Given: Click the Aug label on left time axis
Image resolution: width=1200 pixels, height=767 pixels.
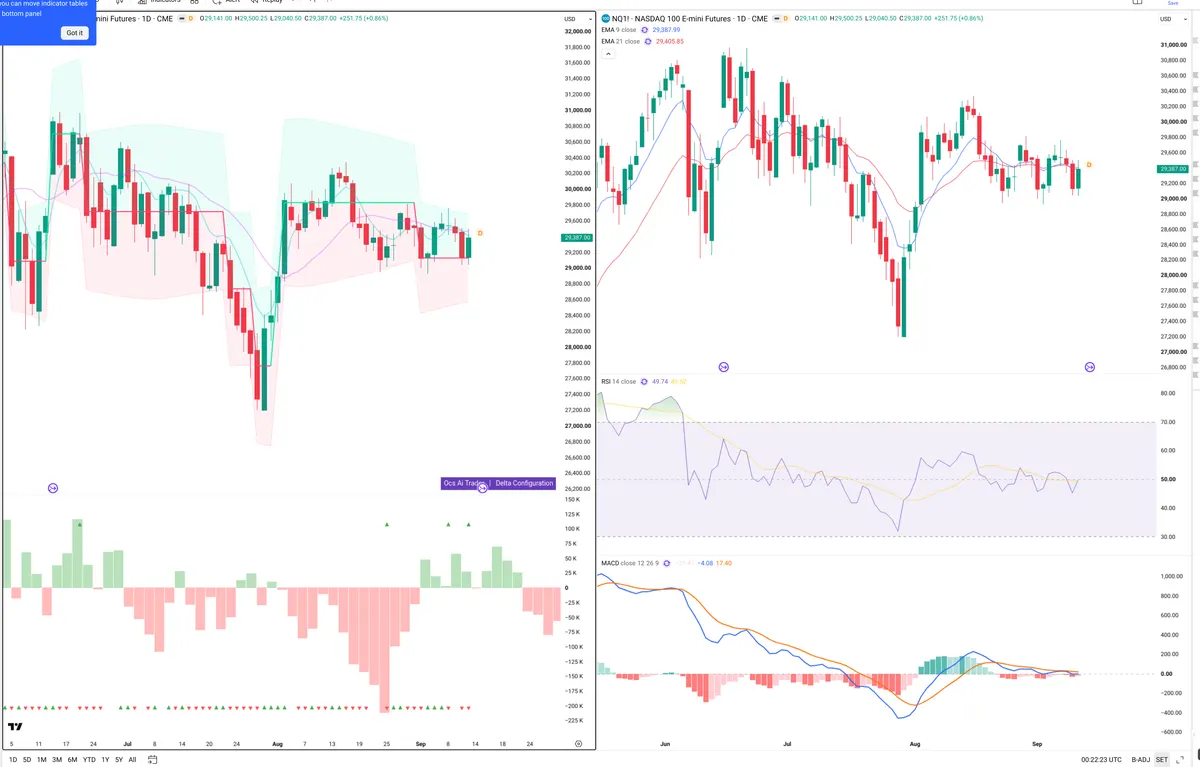Looking at the screenshot, I should coord(277,744).
